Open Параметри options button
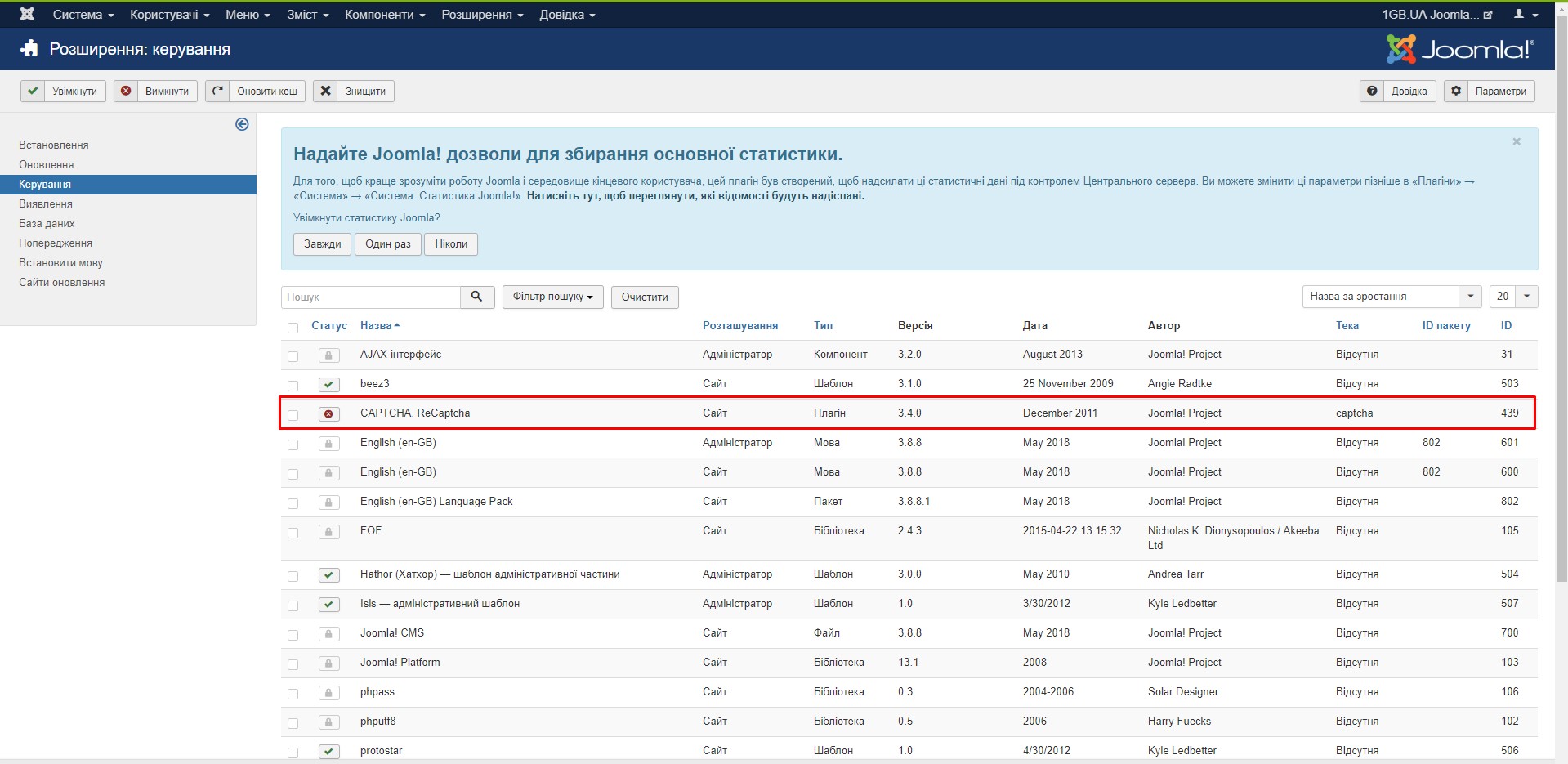Screen dimensions: 1568x764 pyautogui.click(x=1489, y=91)
